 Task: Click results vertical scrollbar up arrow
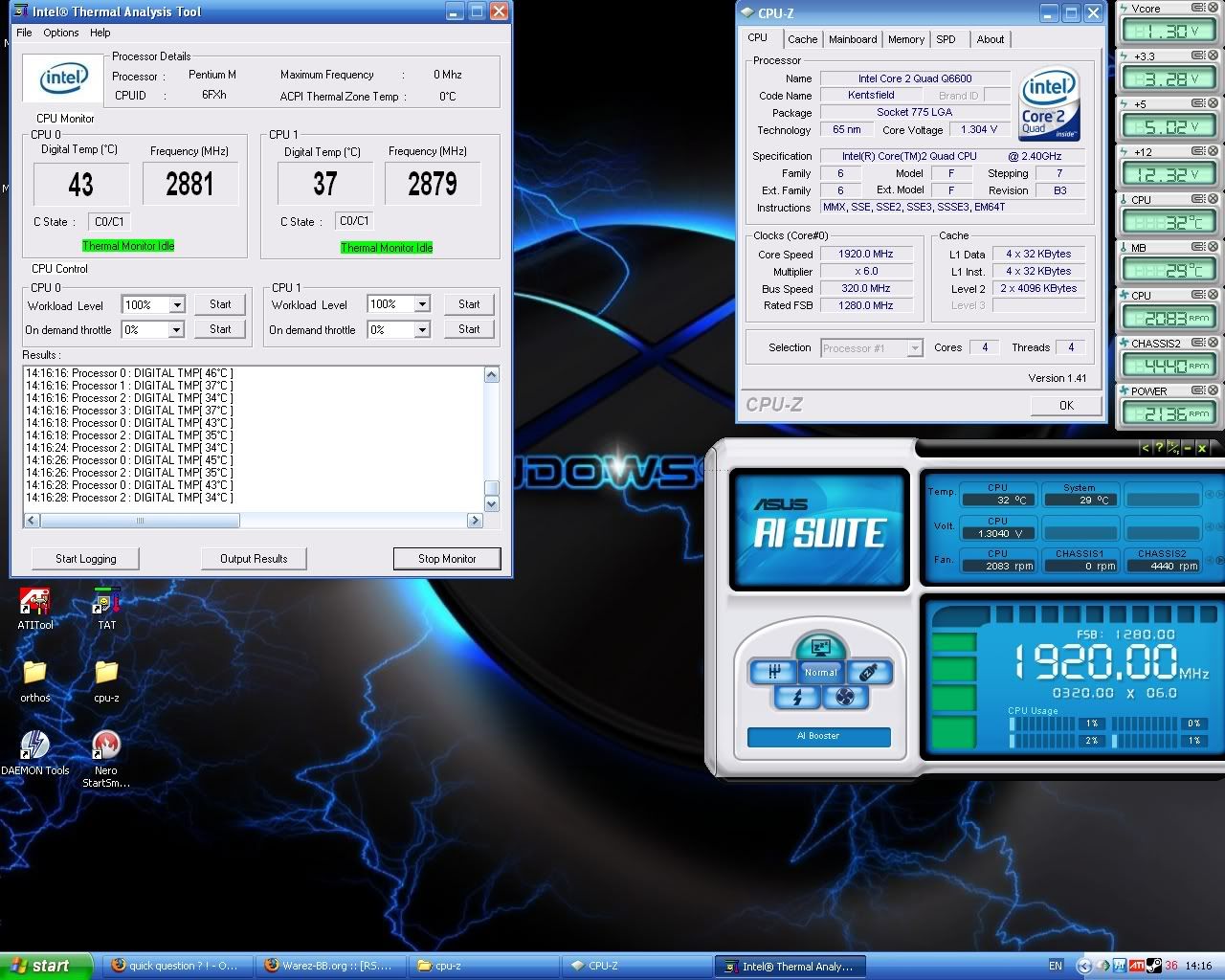pos(492,374)
